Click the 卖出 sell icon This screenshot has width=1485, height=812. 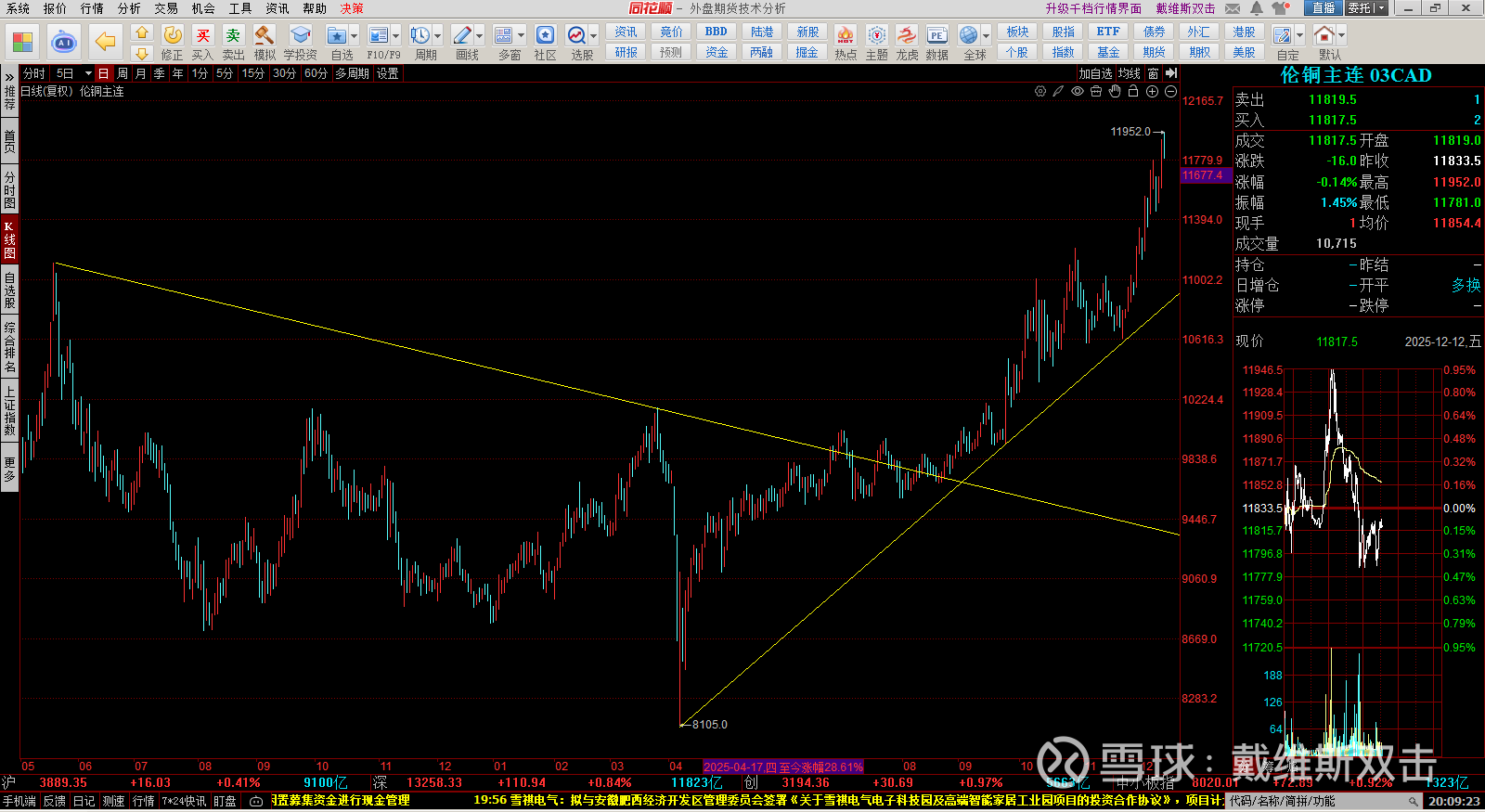click(233, 36)
